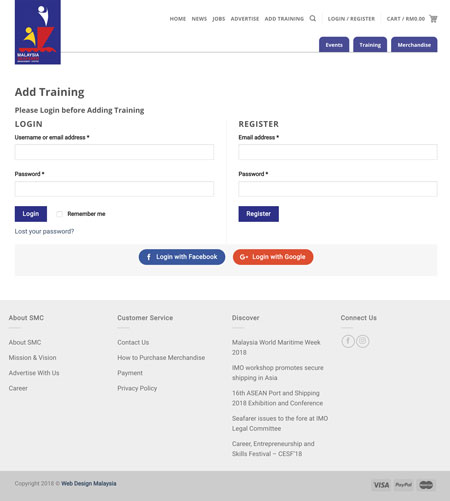Focus the Login Password field
Viewport: 450px width, 501px height.
pyautogui.click(x=114, y=189)
